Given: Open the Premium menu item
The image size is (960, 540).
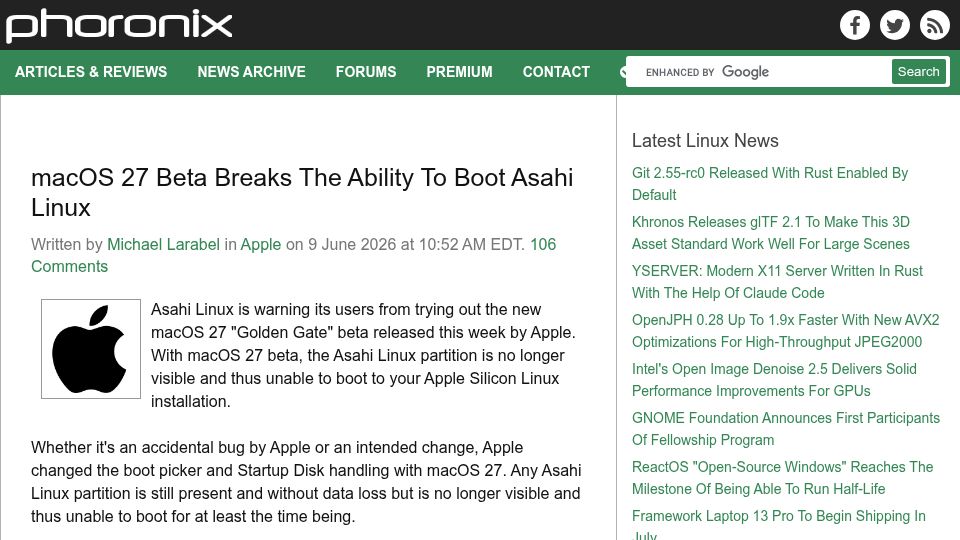Looking at the screenshot, I should [x=459, y=72].
